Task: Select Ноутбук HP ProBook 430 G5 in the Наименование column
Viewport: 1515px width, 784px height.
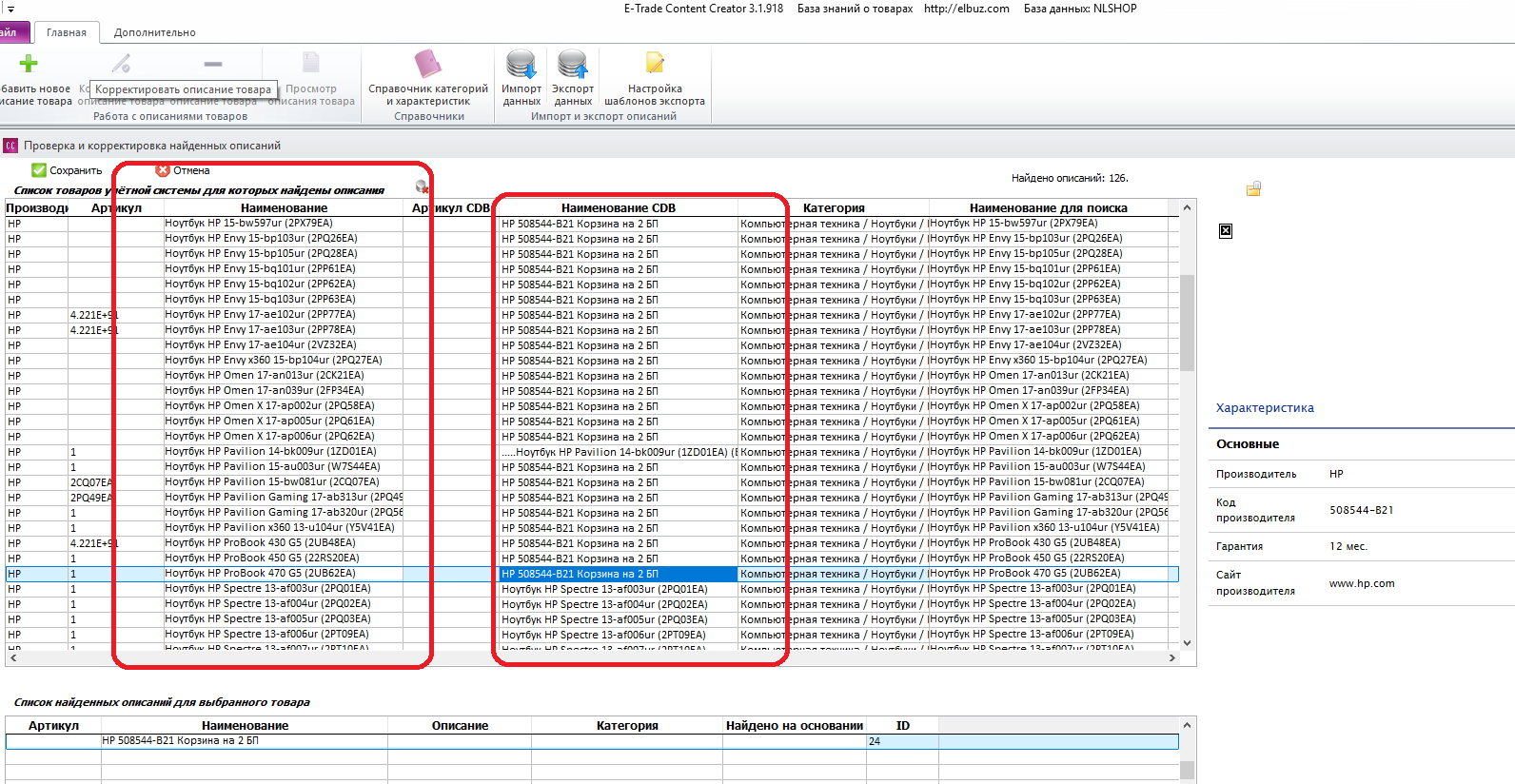Action: point(283,543)
